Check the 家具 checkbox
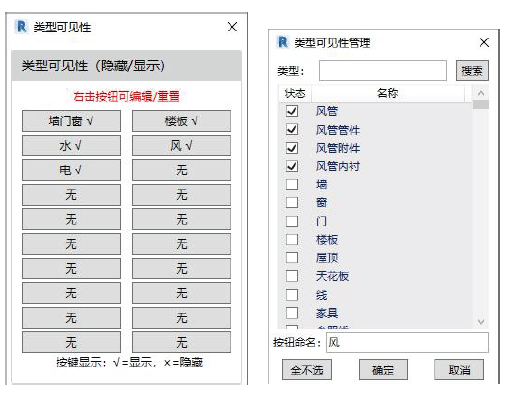Viewport: 514px width, 394px height. (x=292, y=313)
